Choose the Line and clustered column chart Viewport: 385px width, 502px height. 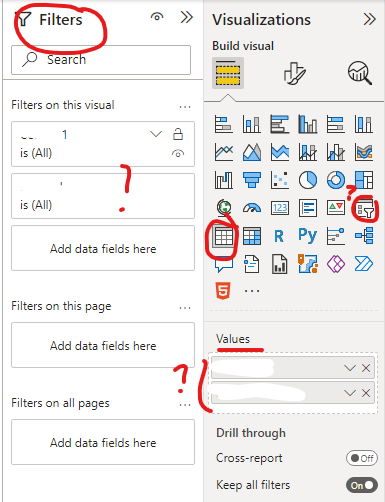pos(336,152)
